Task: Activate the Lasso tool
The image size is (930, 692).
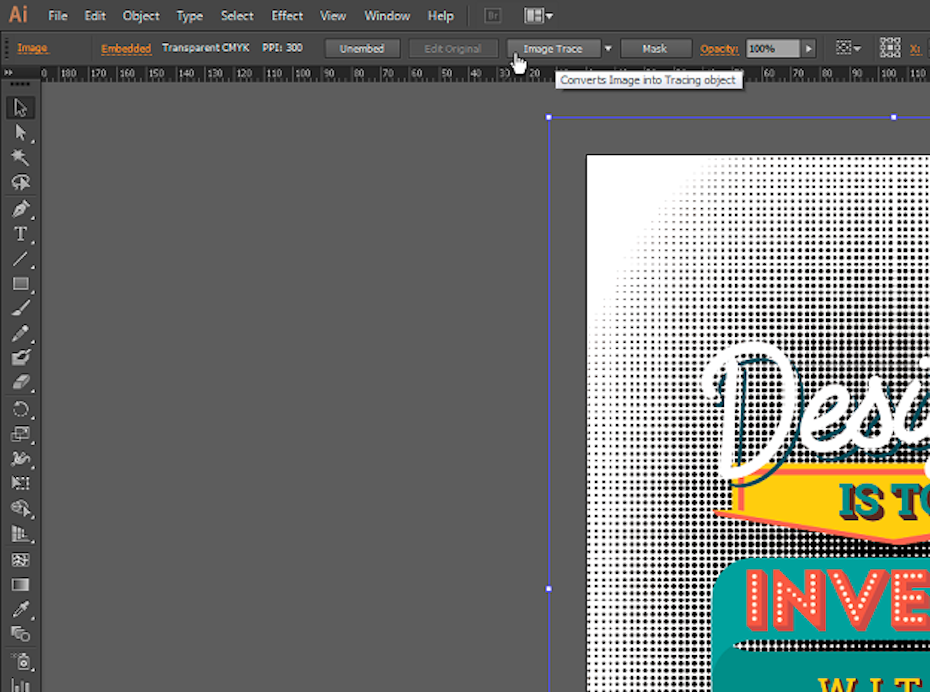Action: click(20, 183)
